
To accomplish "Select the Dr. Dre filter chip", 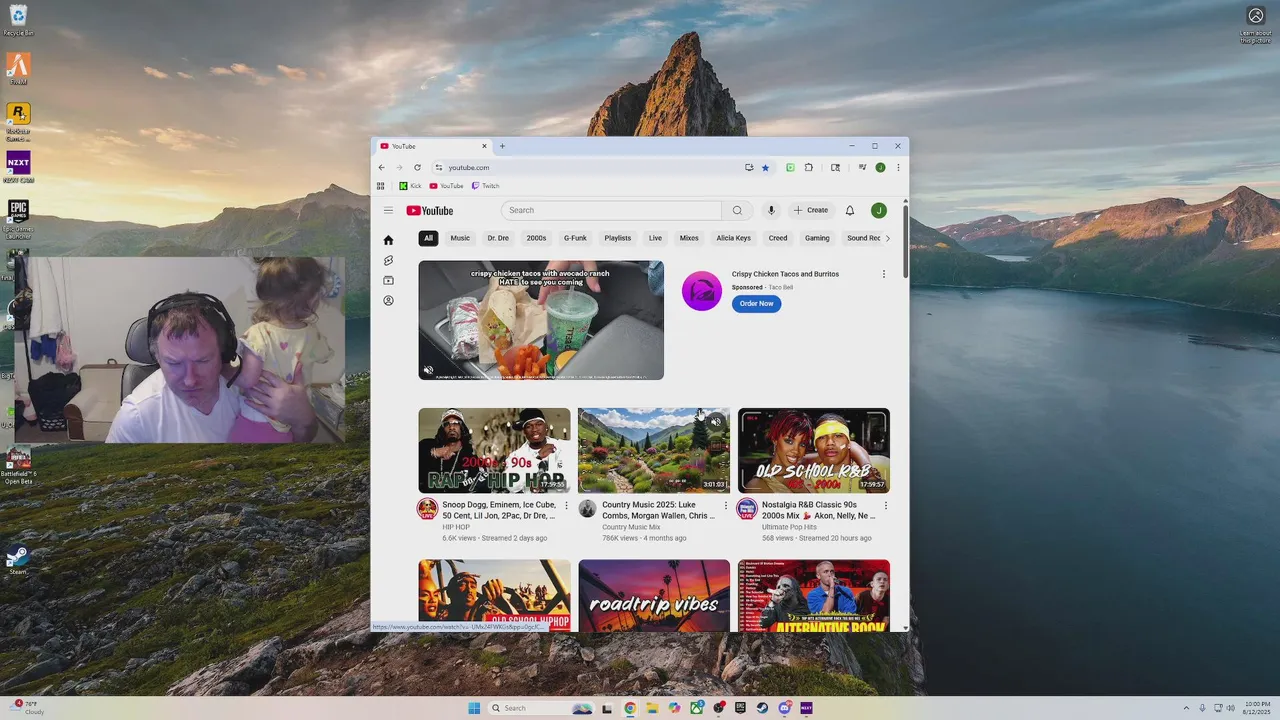I will pos(498,238).
